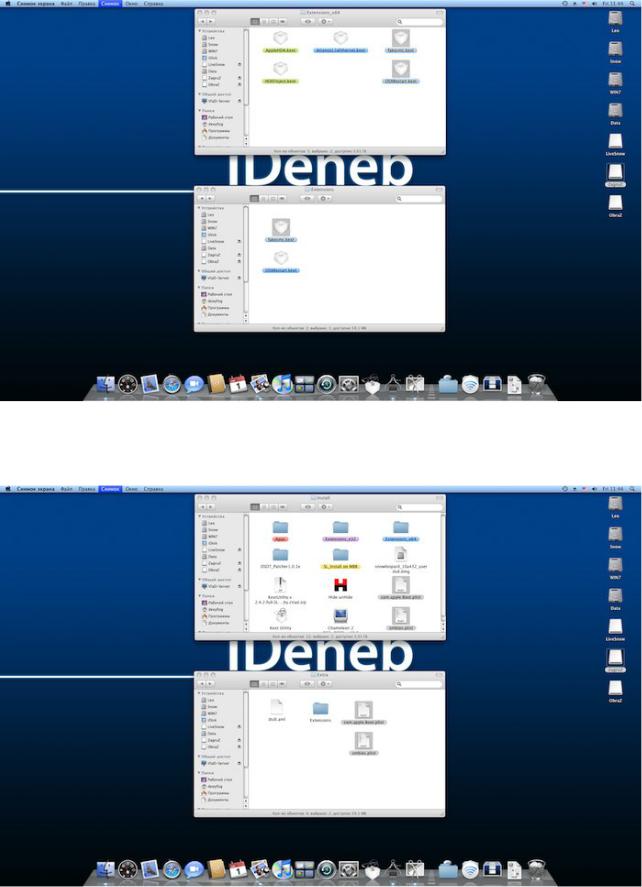Open the Extensions folder in Extra window
Image resolution: width=642 pixels, height=887 pixels.
point(321,712)
